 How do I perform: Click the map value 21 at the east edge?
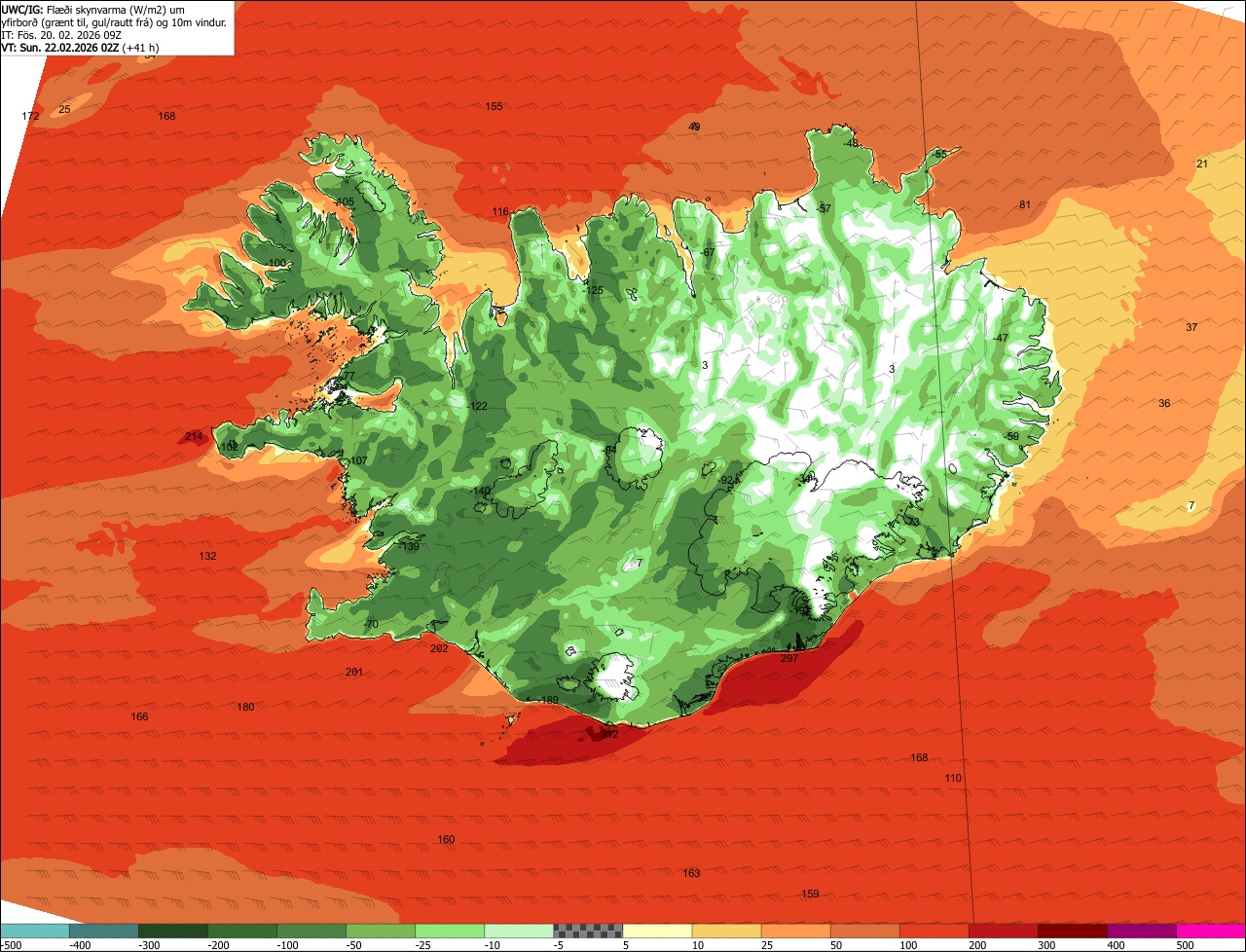1201,164
